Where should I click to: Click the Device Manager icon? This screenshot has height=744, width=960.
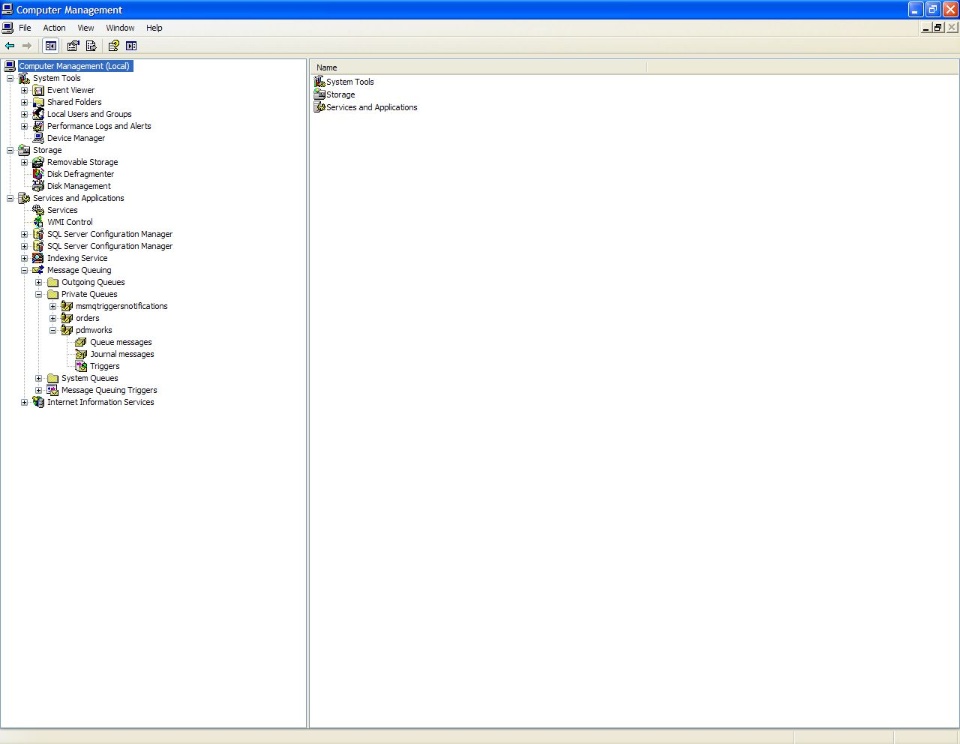pyautogui.click(x=39, y=138)
